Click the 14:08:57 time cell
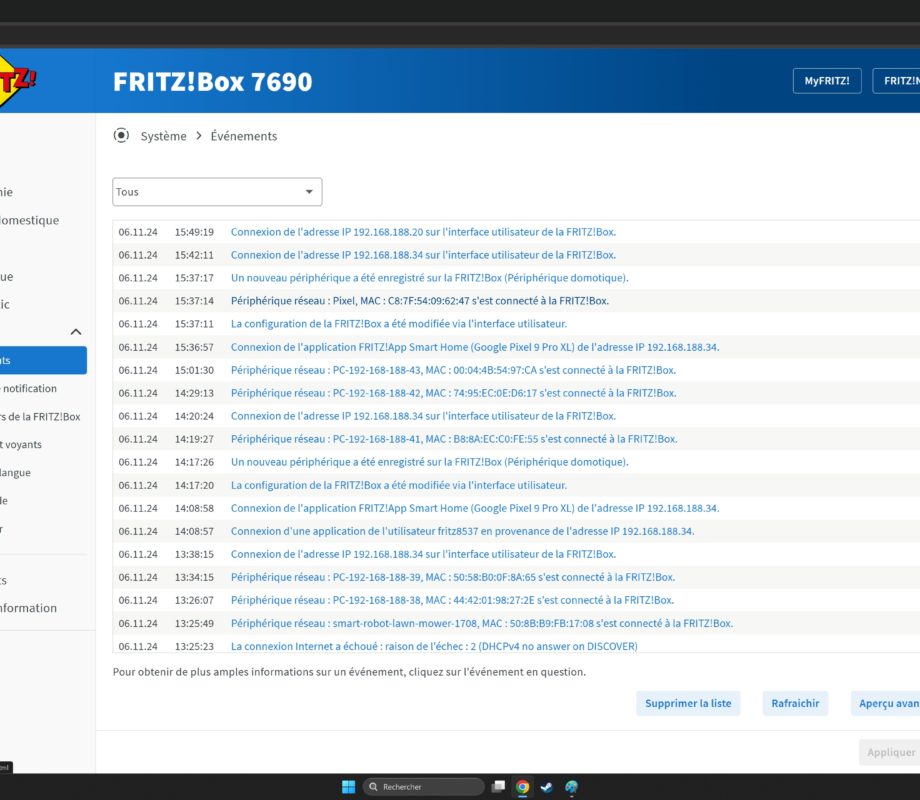Screen dimensions: 920x800 coord(194,531)
